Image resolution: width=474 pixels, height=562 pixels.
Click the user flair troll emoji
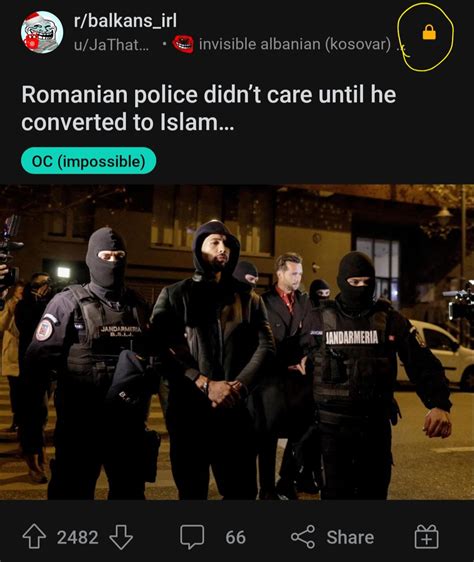pos(183,44)
